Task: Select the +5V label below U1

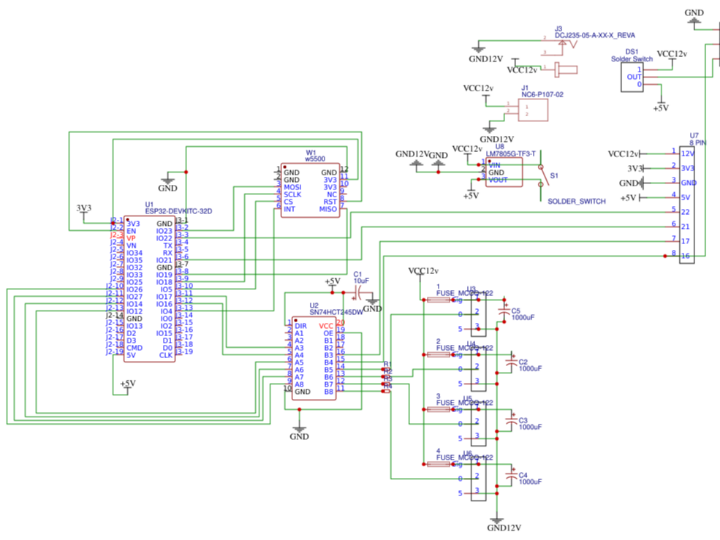Action: [x=127, y=384]
